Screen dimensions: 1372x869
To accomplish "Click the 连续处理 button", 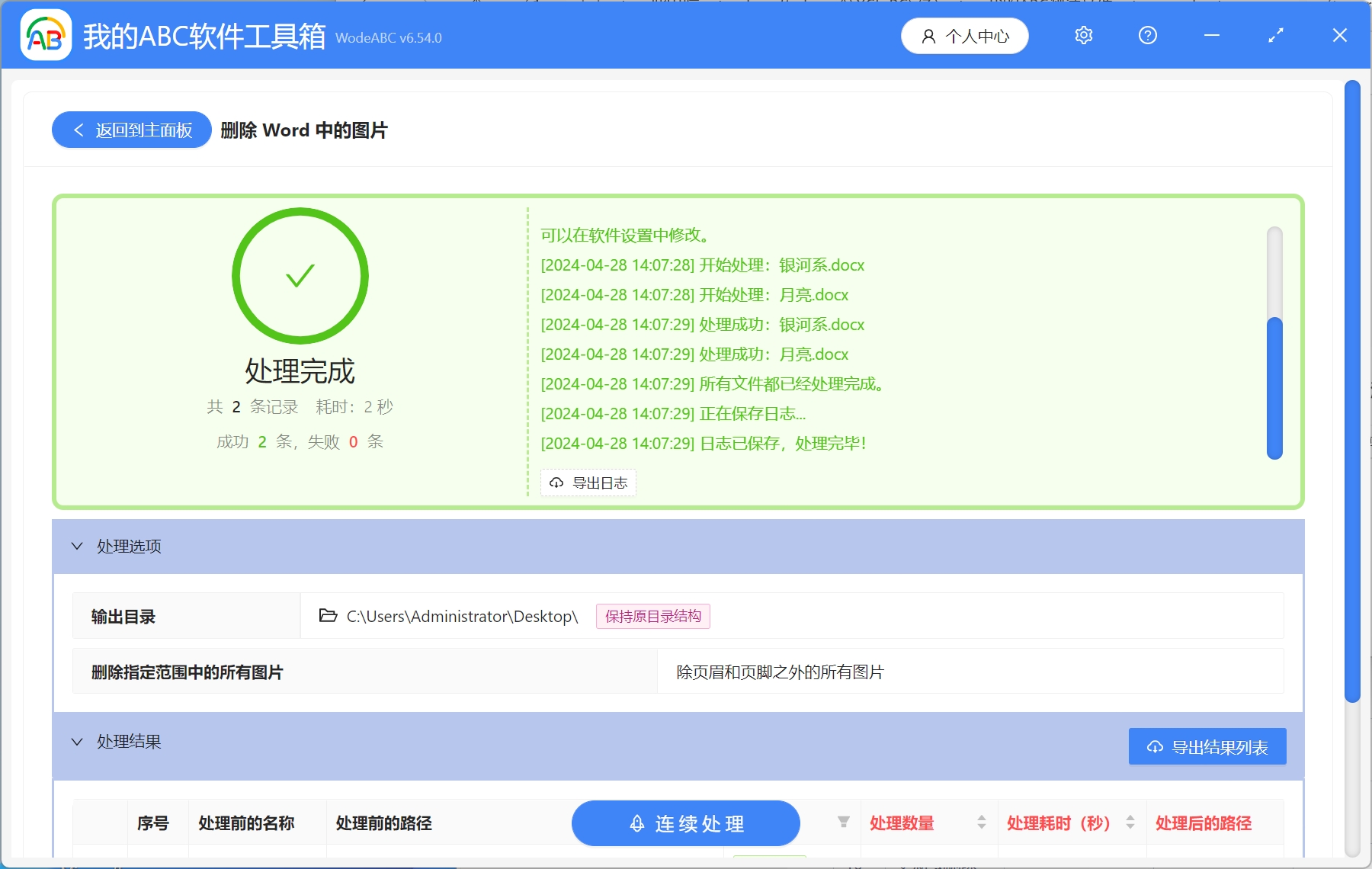I will click(x=685, y=823).
